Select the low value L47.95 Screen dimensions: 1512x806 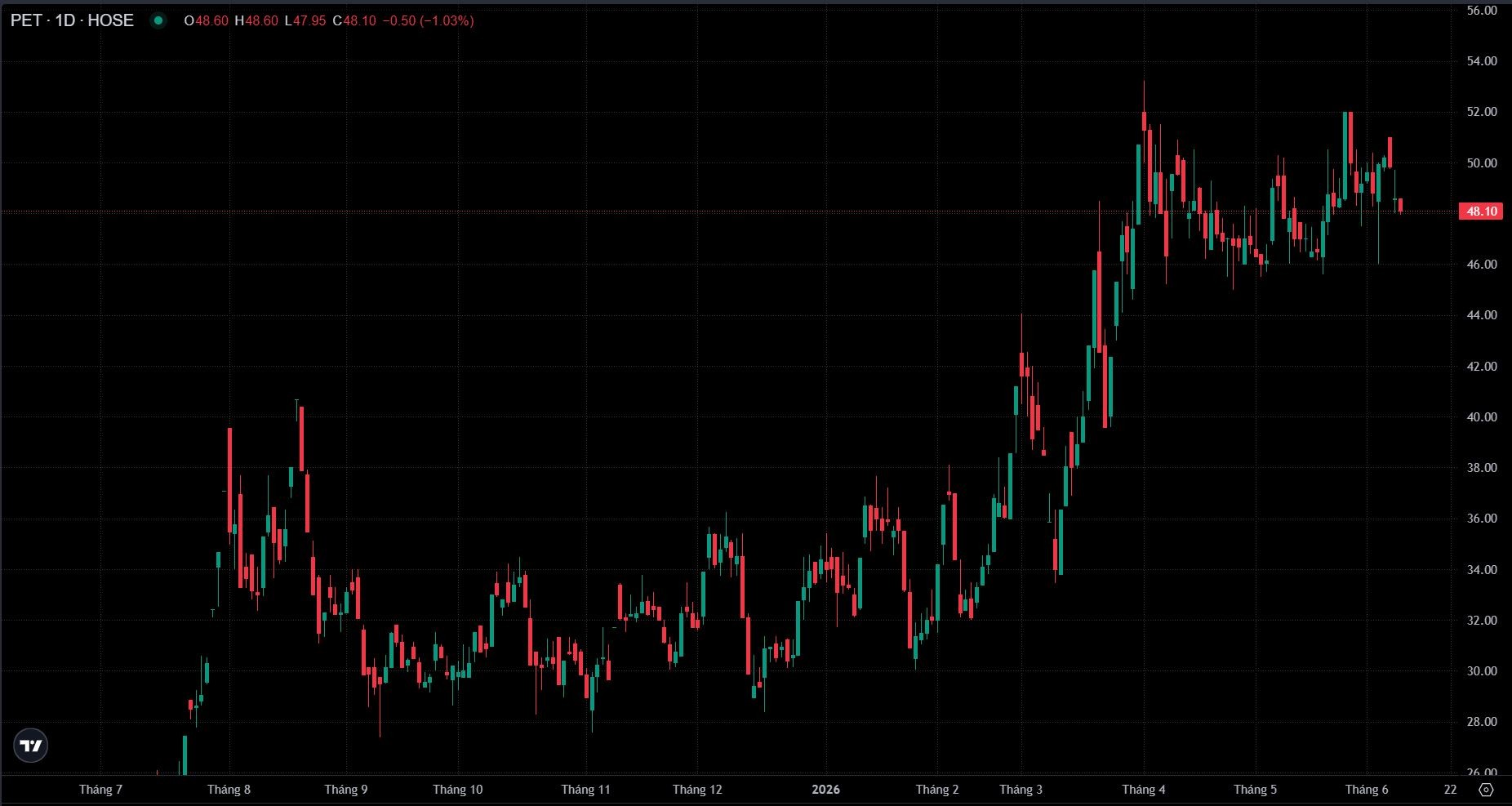(x=305, y=20)
